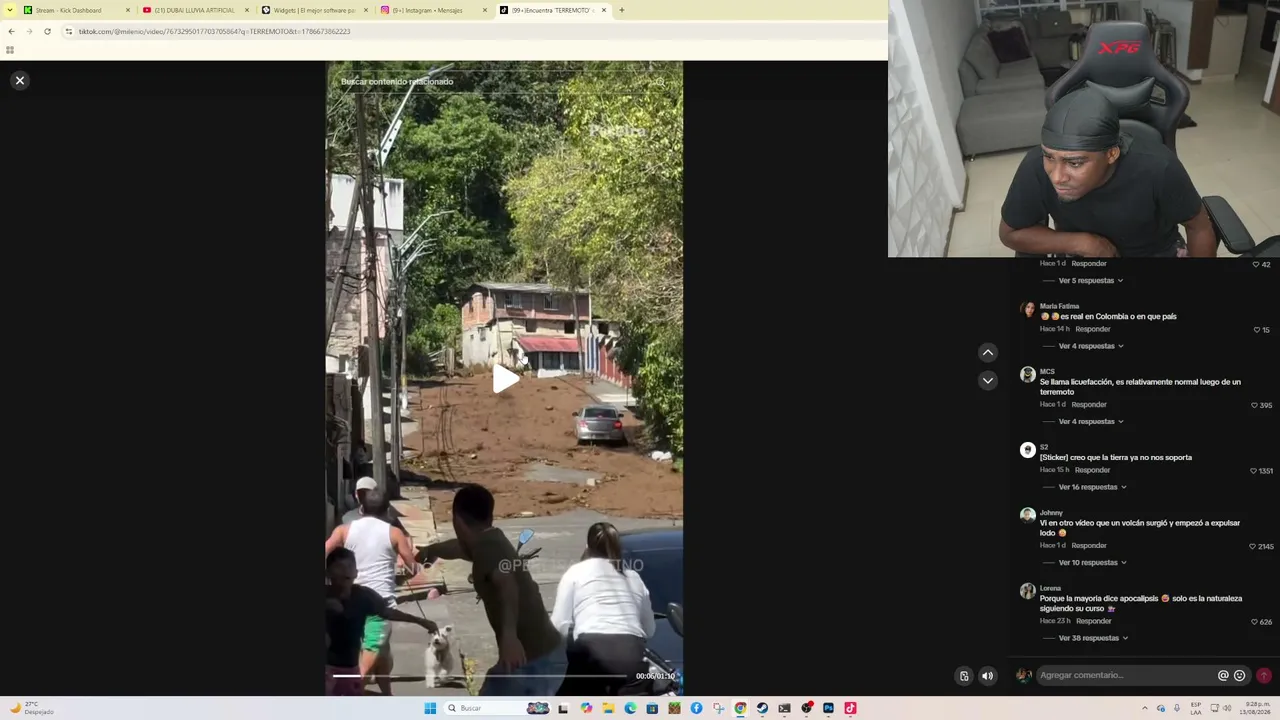Click the 'Agregar comentario...' input field

pos(1127,675)
